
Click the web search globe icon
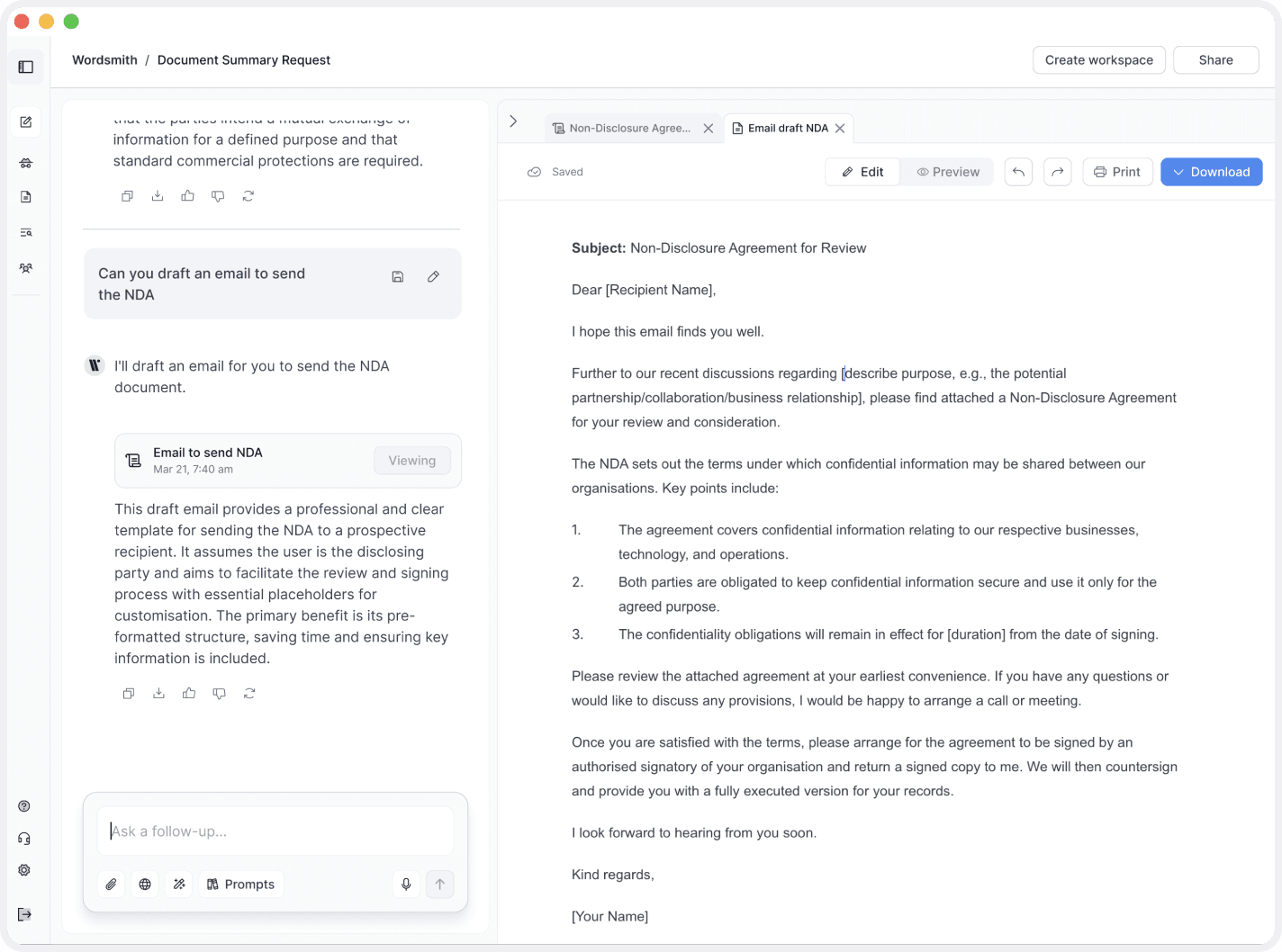pyautogui.click(x=145, y=885)
